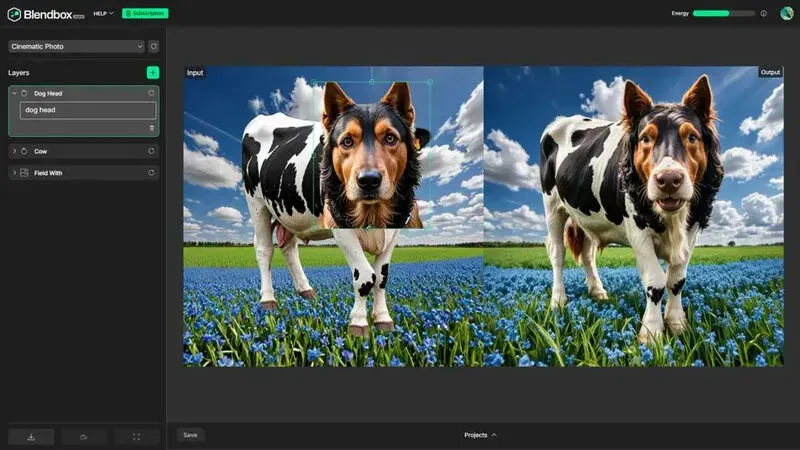Click the Save button
800x450 pixels.
pos(190,435)
